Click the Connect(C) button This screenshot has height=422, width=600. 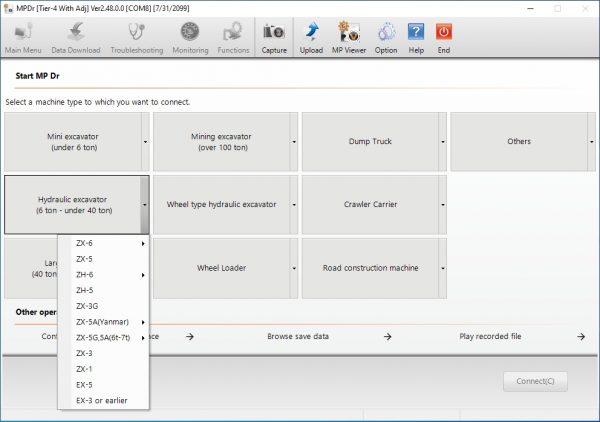535,381
